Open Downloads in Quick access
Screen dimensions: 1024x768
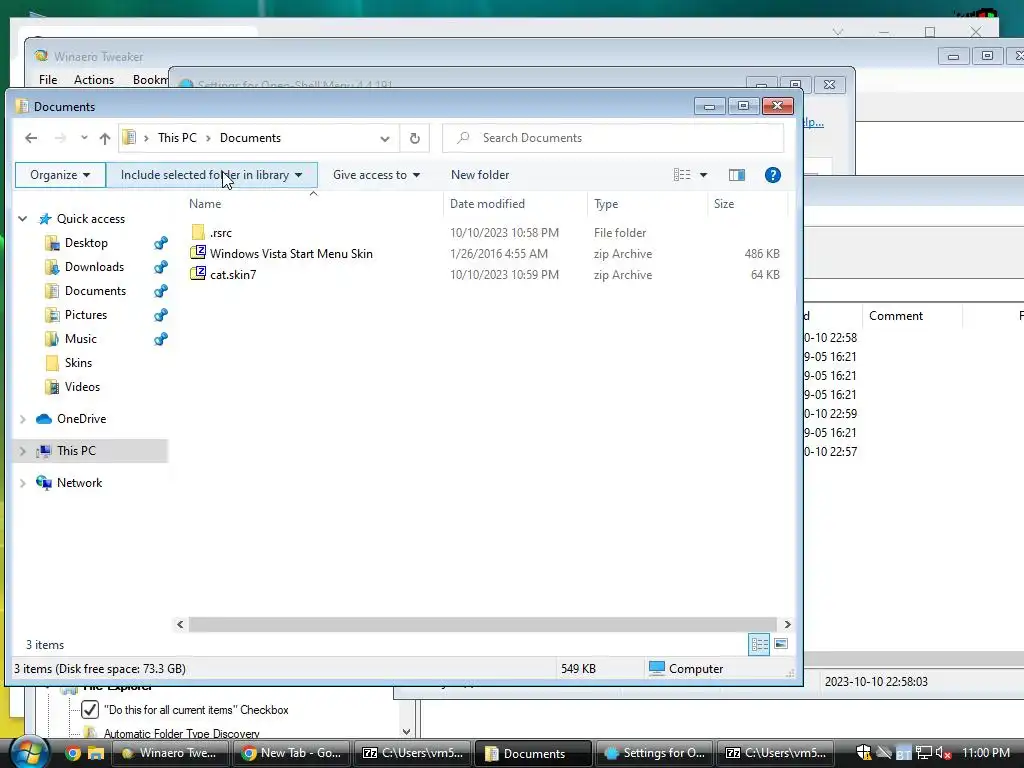coord(94,266)
